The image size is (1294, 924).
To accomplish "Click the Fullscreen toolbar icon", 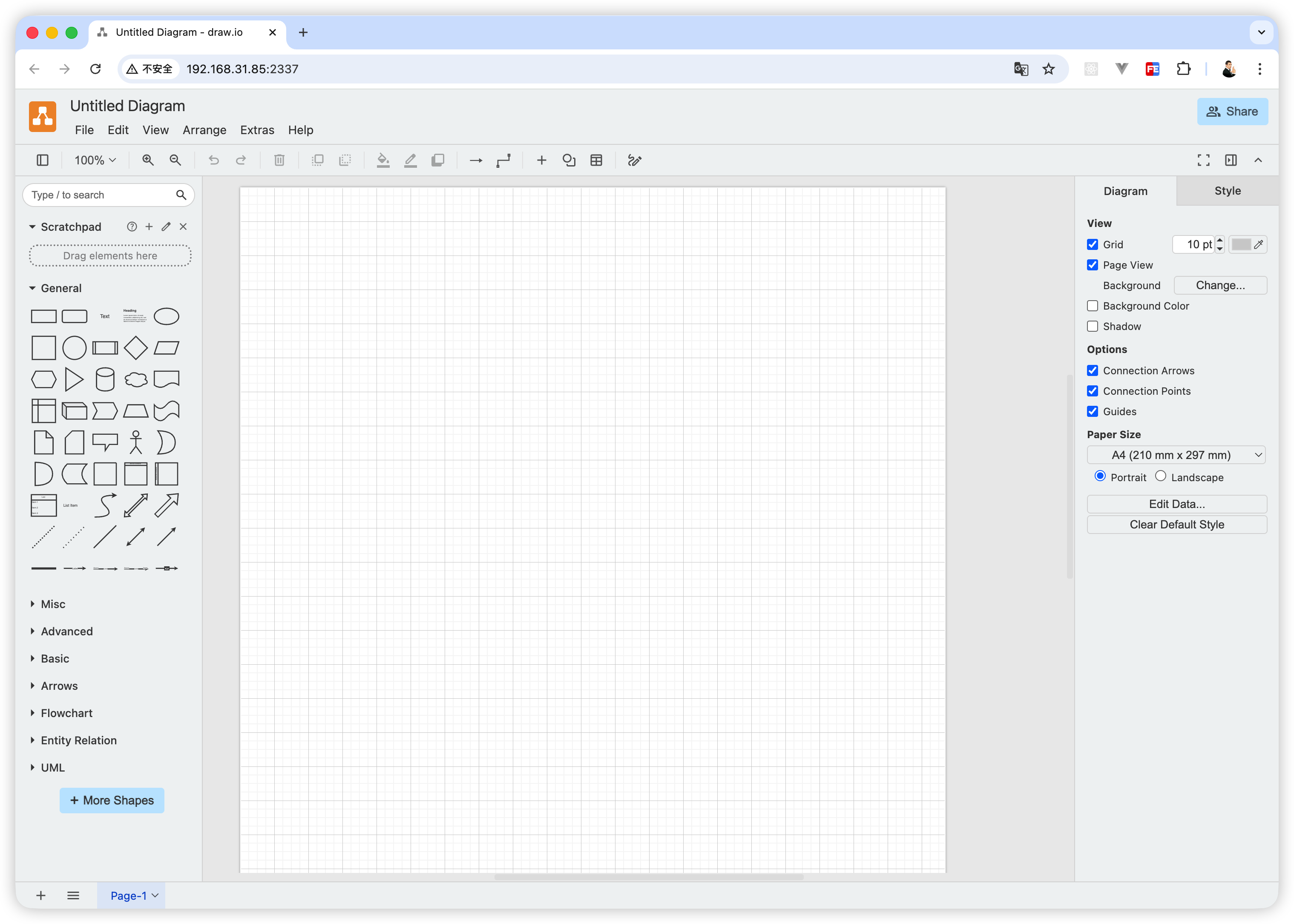I will point(1203,161).
